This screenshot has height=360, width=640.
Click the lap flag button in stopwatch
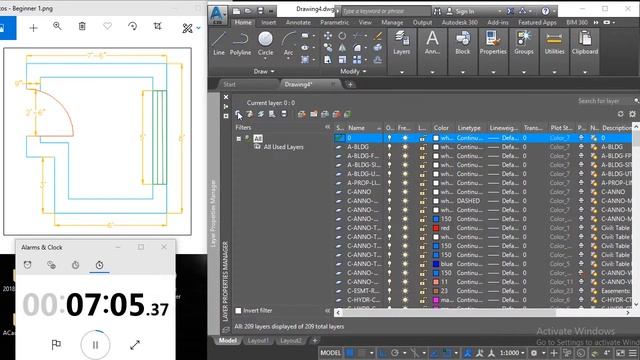tap(56, 345)
